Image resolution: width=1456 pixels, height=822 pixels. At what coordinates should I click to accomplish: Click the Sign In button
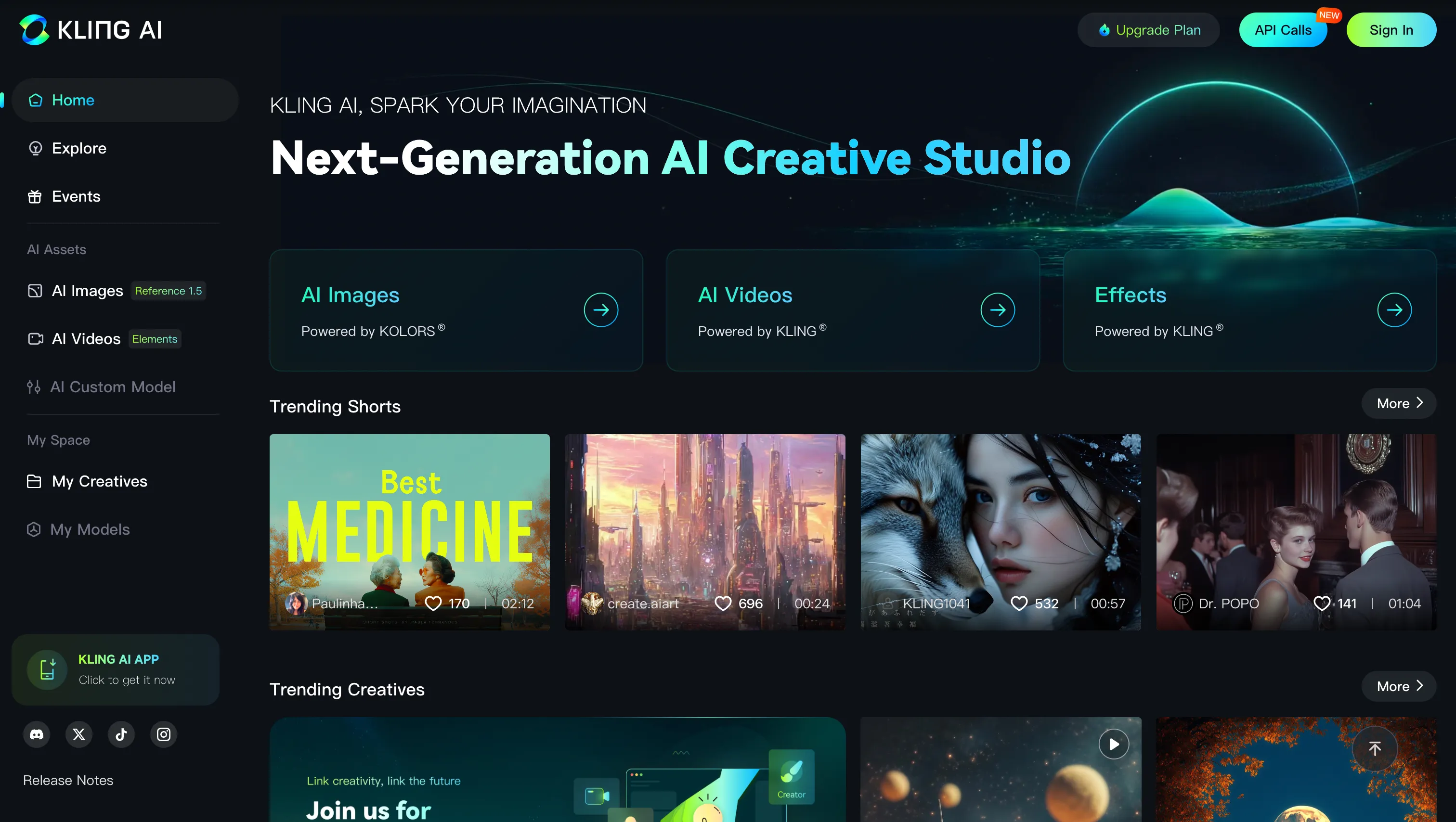tap(1391, 30)
